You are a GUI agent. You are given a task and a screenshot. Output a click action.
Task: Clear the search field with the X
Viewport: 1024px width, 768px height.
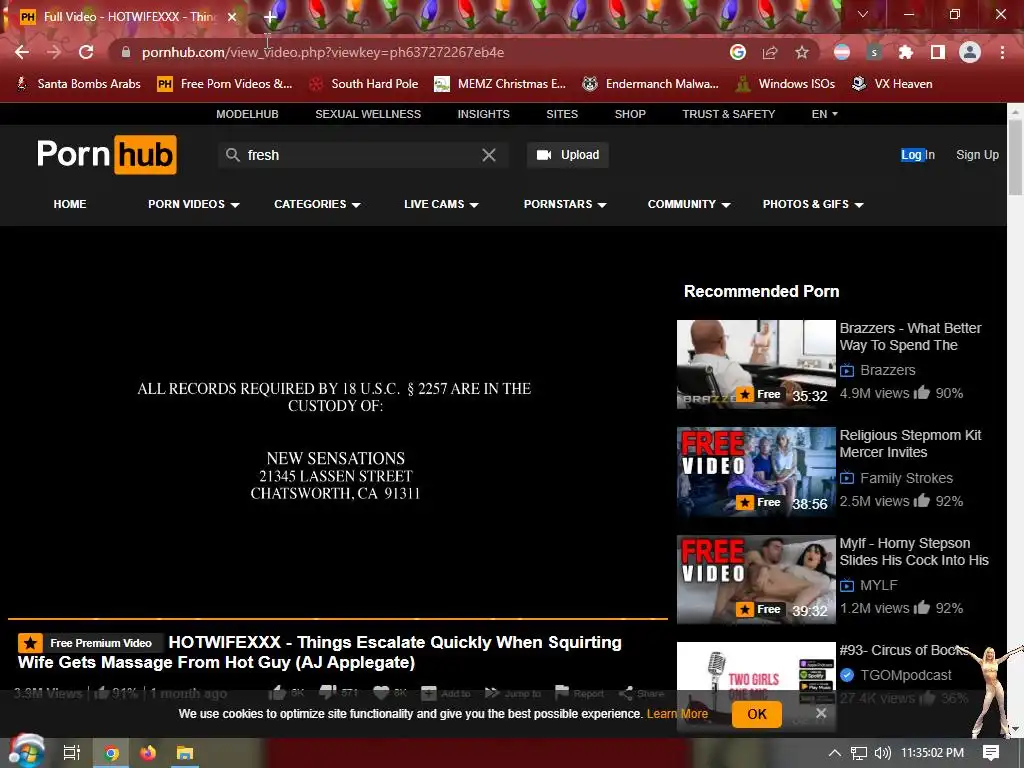click(488, 155)
